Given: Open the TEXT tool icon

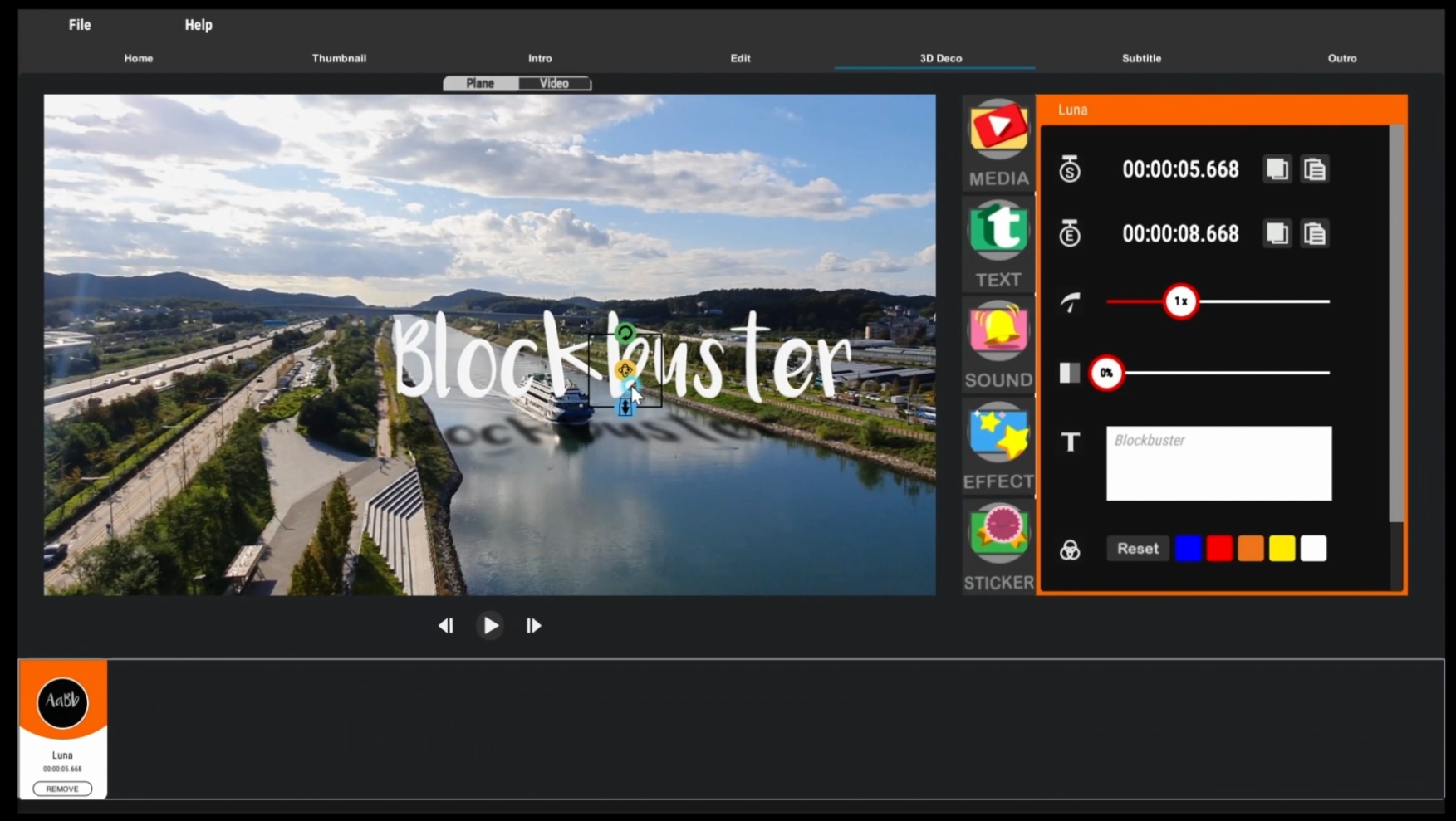Looking at the screenshot, I should click(x=998, y=244).
